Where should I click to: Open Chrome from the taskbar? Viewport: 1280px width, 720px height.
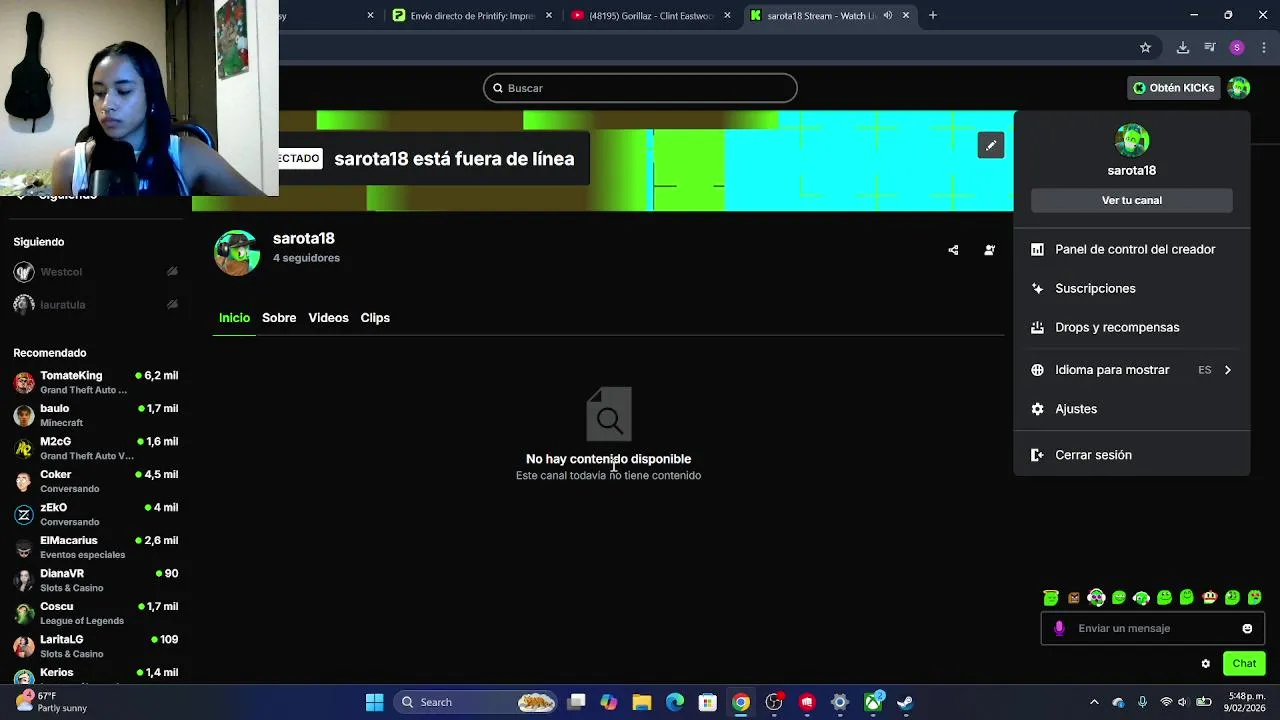(x=740, y=702)
